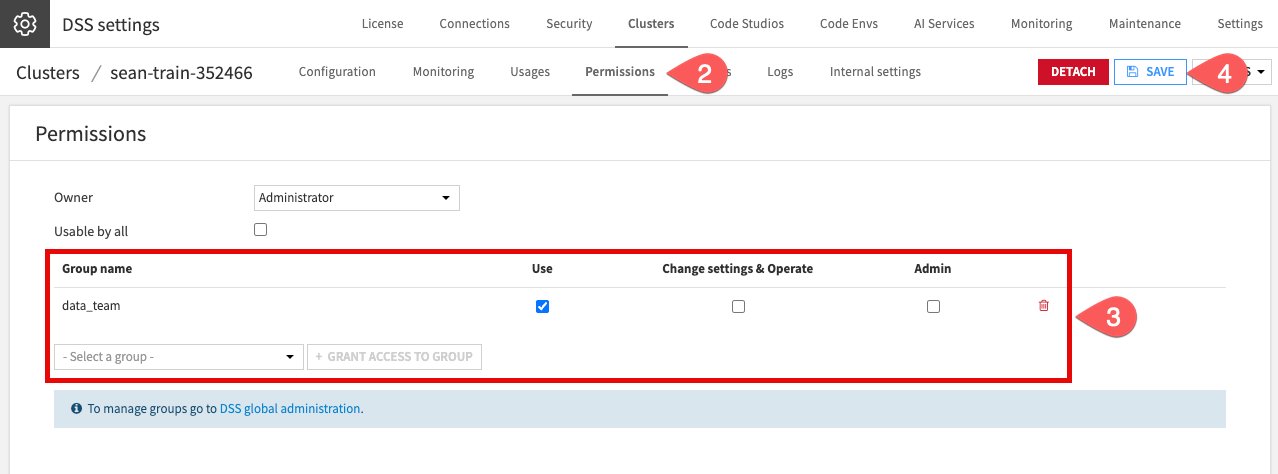Click the Group name column header

97,269
